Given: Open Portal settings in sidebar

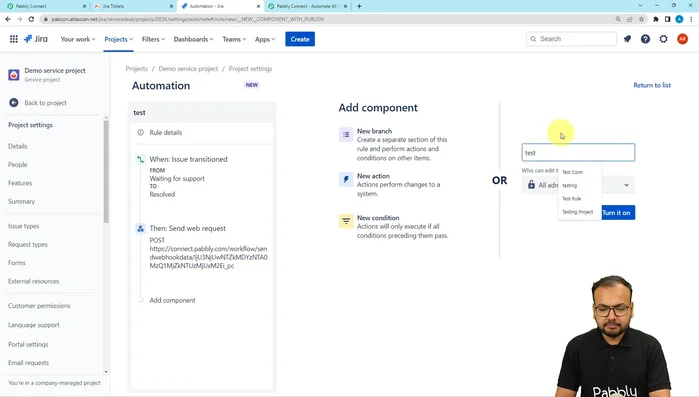Looking at the screenshot, I should pyautogui.click(x=28, y=344).
